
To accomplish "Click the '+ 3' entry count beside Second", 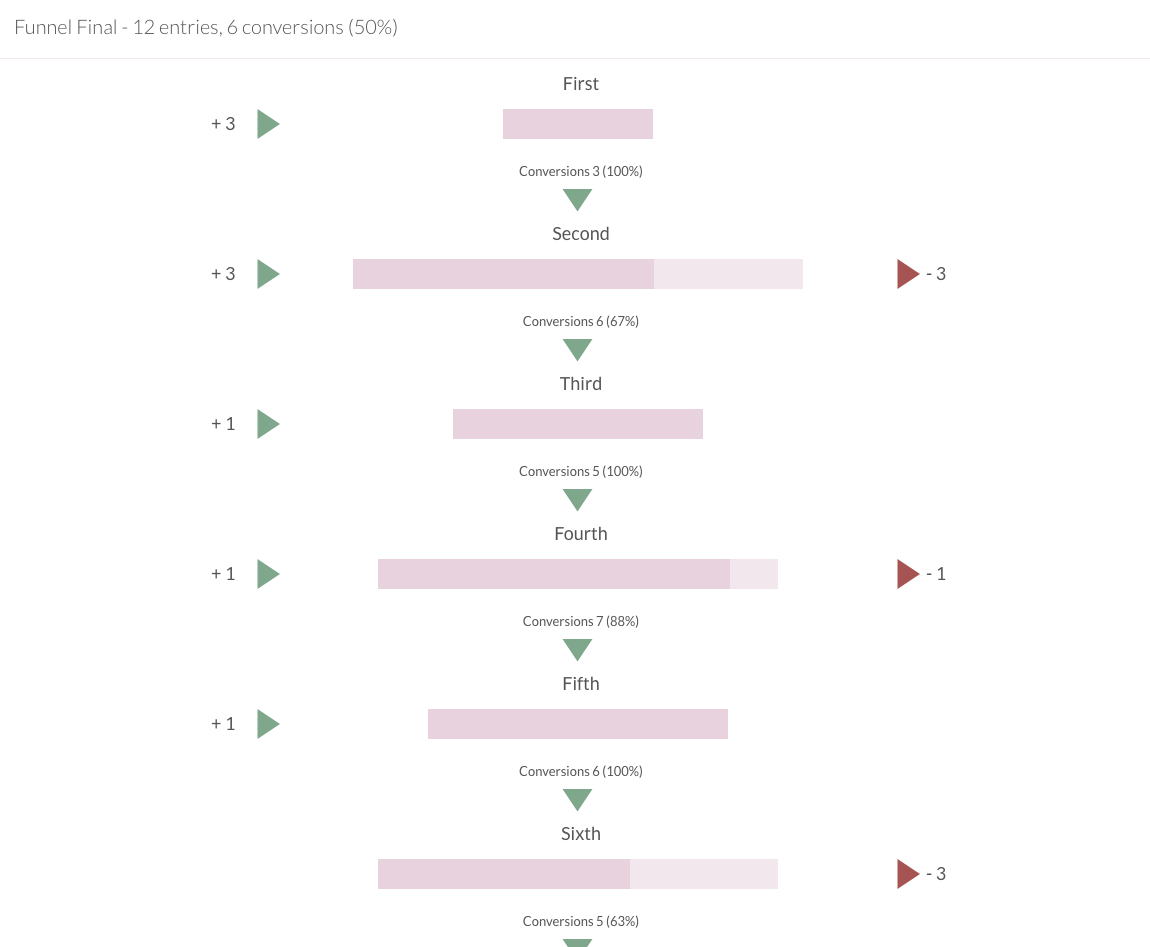I will coord(223,274).
